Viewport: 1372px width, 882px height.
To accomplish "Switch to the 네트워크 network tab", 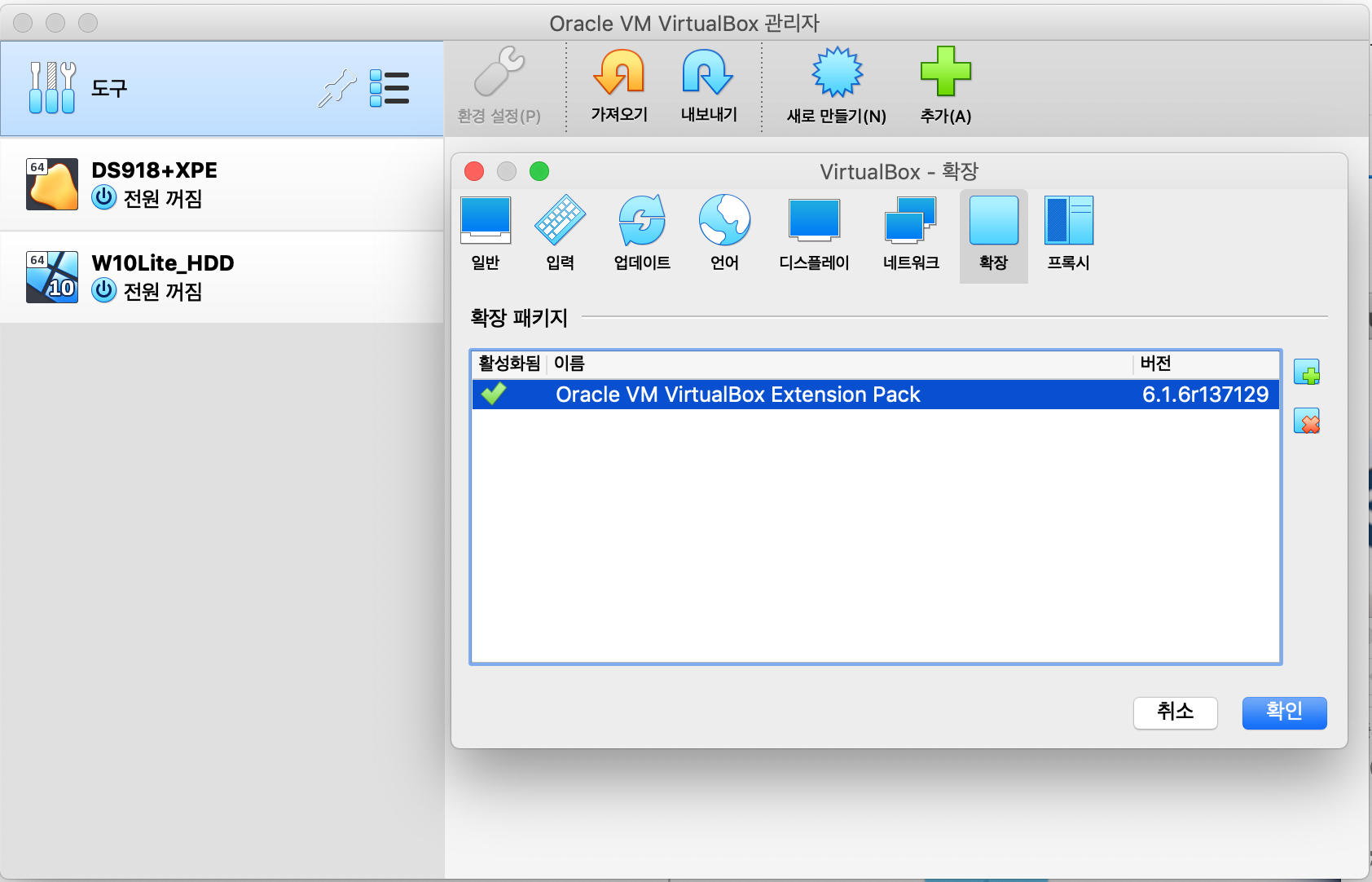I will [x=911, y=235].
